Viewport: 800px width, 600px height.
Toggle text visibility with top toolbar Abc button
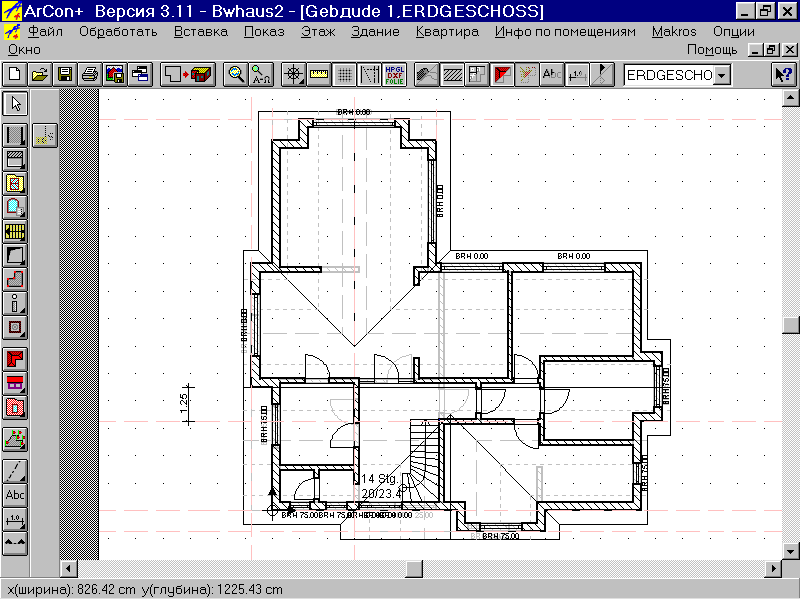click(x=551, y=74)
